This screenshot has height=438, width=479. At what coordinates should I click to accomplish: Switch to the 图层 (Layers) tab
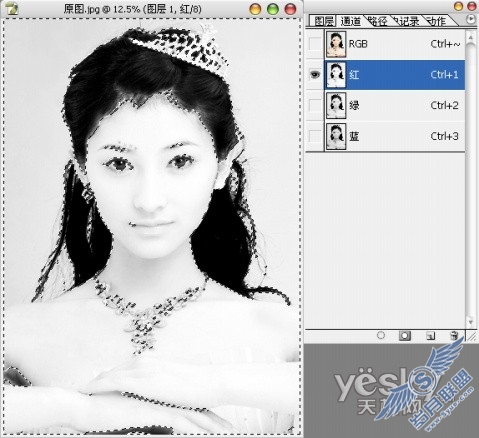[324, 21]
